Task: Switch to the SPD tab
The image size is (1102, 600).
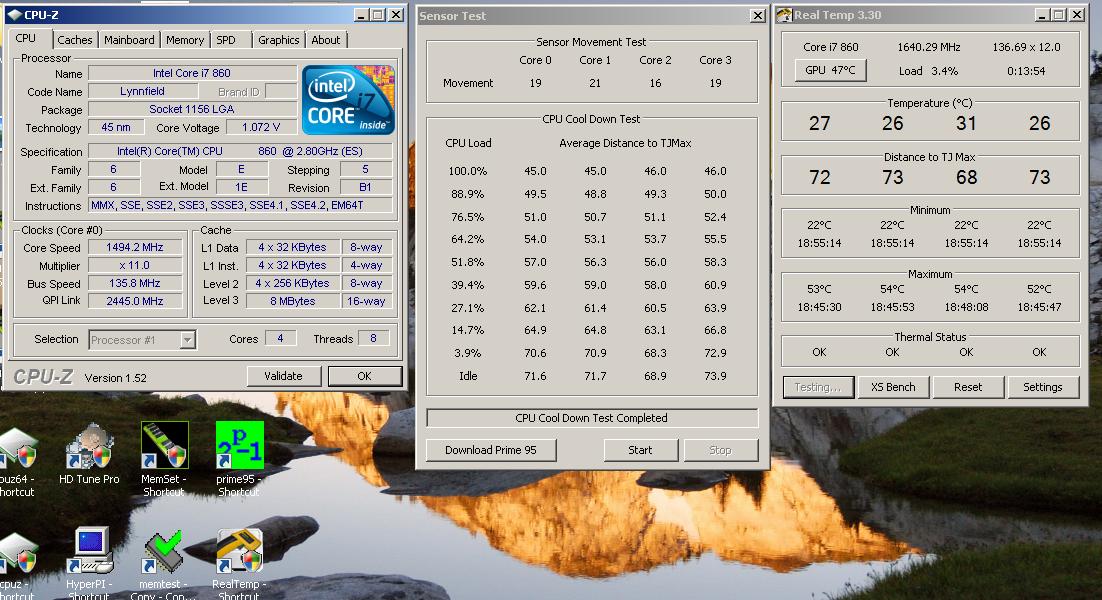Action: [226, 40]
